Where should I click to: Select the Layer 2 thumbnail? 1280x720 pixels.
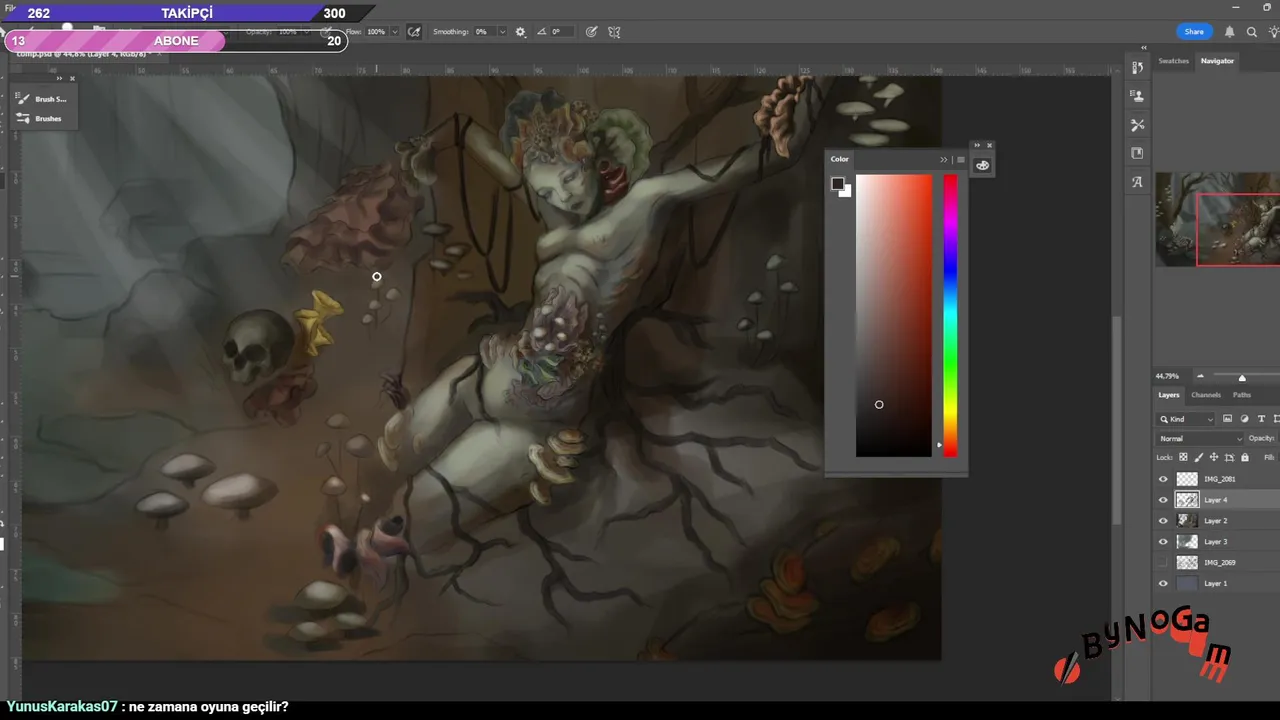pyautogui.click(x=1187, y=521)
